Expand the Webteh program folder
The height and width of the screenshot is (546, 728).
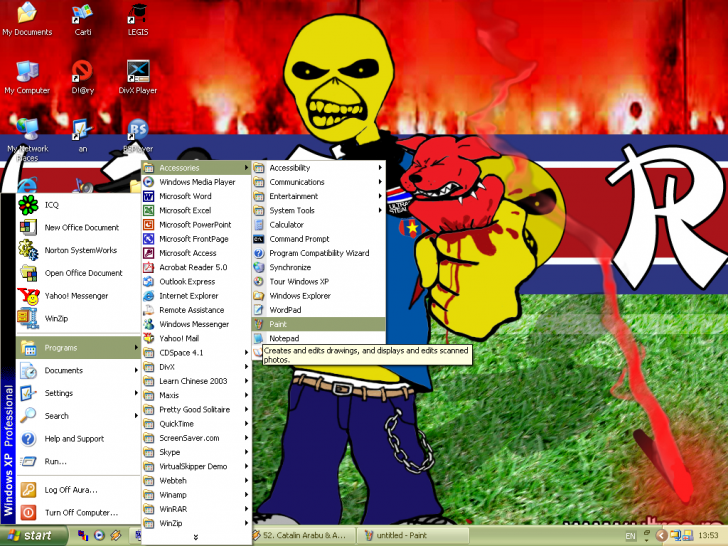196,481
